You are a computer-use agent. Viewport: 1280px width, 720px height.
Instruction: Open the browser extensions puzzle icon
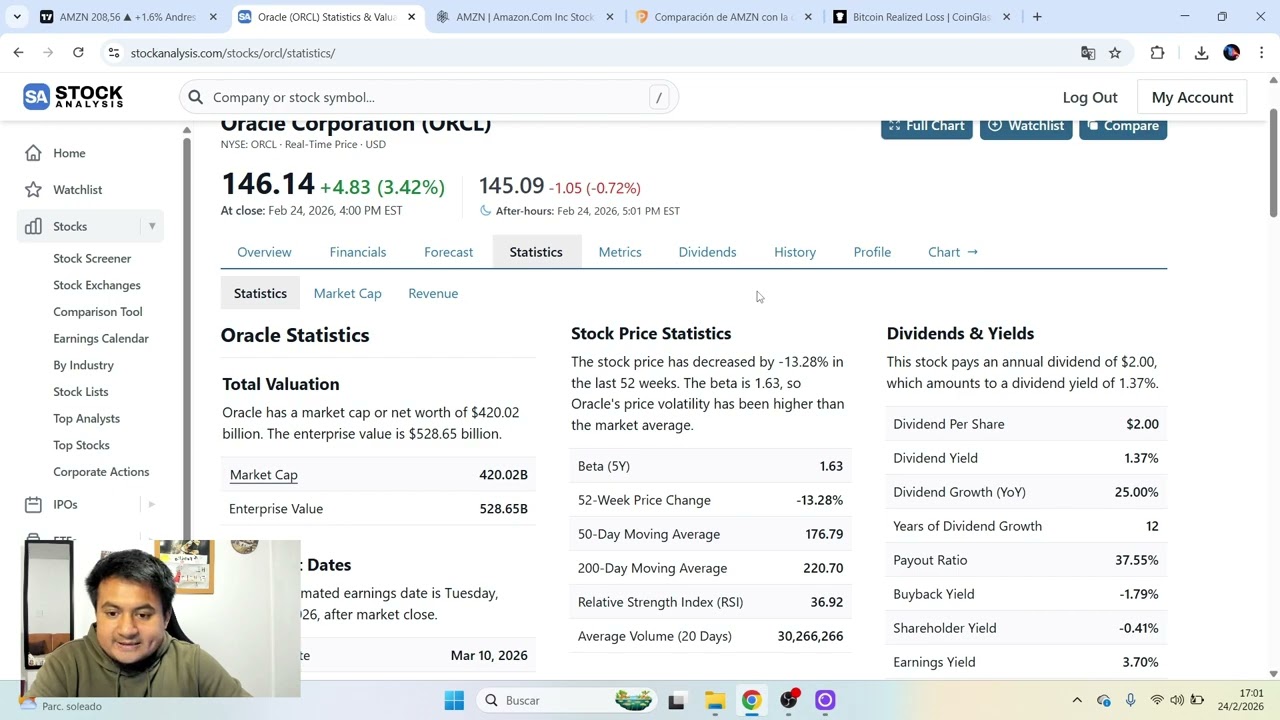[x=1157, y=53]
